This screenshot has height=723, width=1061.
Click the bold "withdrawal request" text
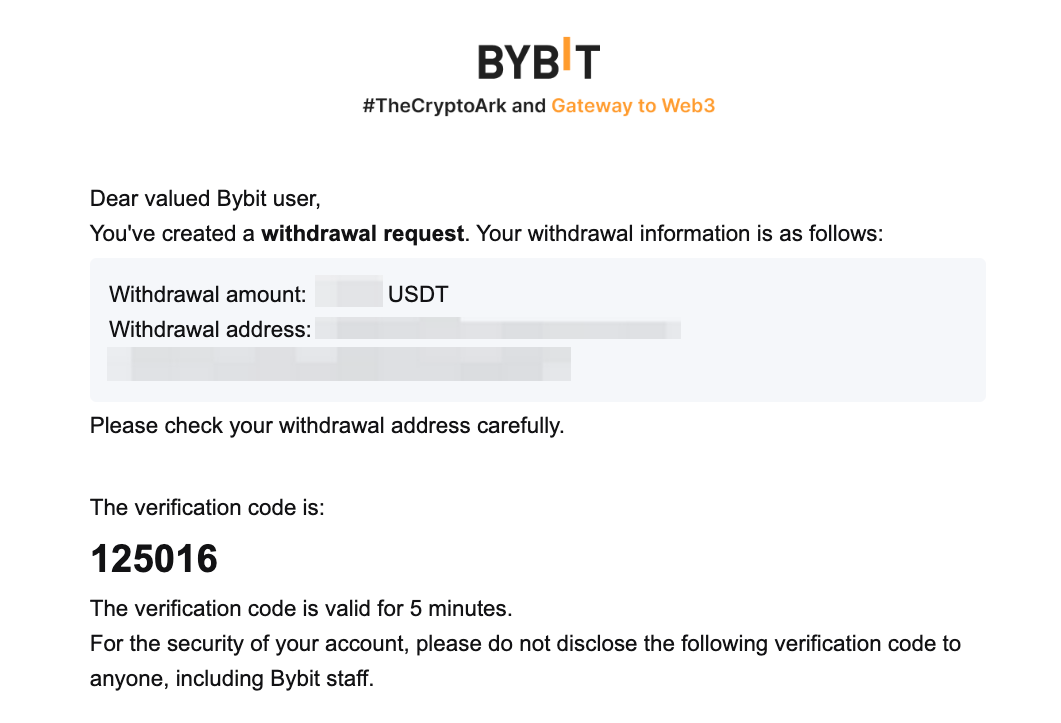363,234
